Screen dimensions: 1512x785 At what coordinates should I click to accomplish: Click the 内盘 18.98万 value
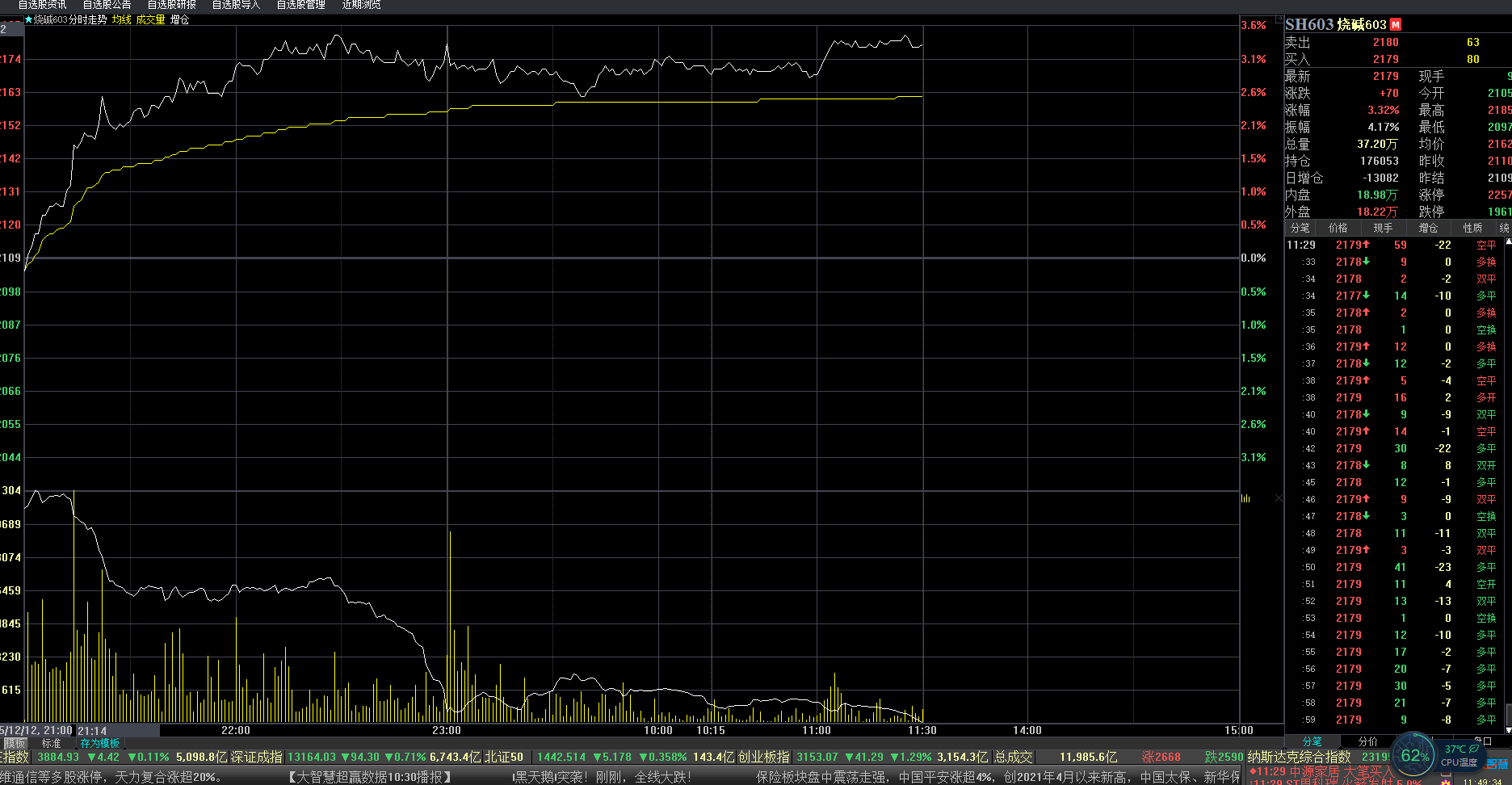pos(1377,195)
